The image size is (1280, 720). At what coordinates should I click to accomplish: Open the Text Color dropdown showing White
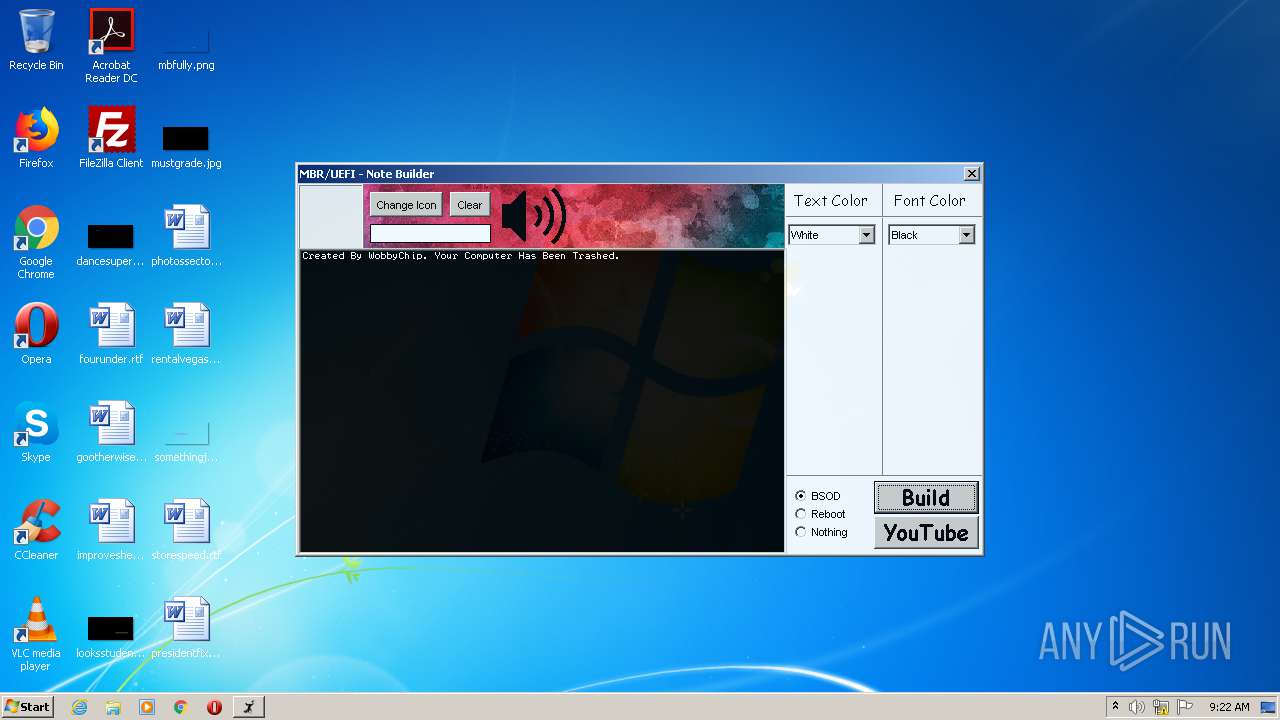click(832, 235)
